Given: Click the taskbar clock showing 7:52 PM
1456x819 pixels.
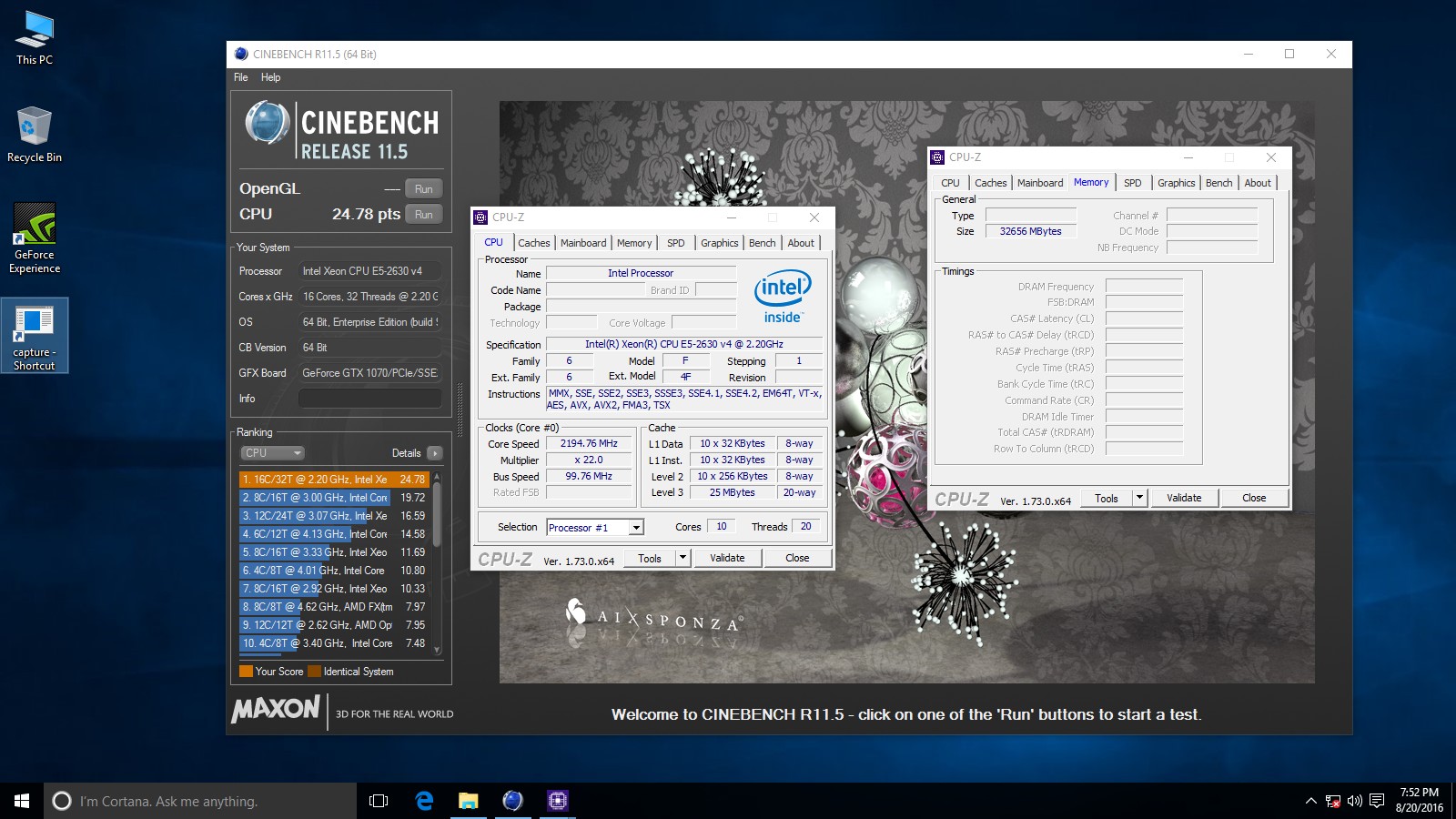Looking at the screenshot, I should tap(1420, 801).
